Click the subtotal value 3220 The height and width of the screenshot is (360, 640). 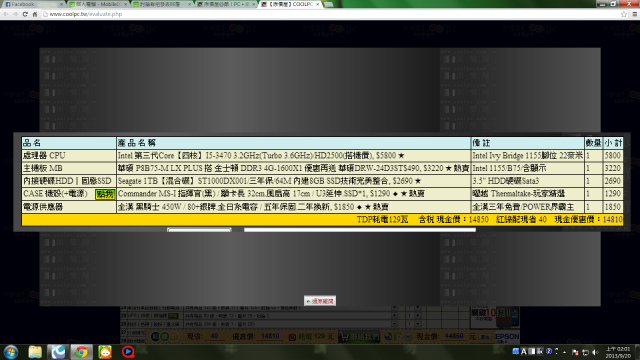coord(613,168)
